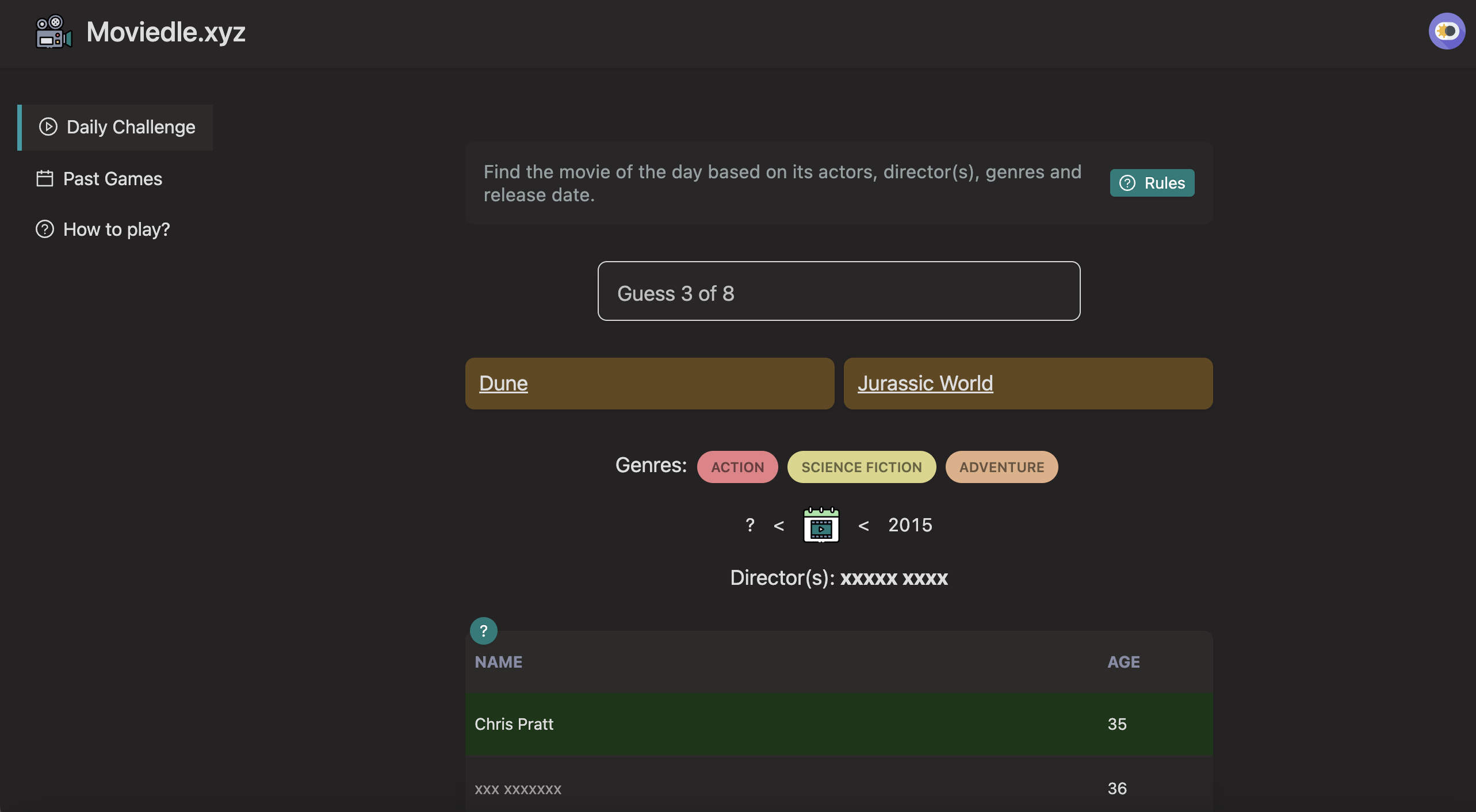Focus the Guess 3 of 8 input
Viewport: 1476px width, 812px height.
coord(839,291)
